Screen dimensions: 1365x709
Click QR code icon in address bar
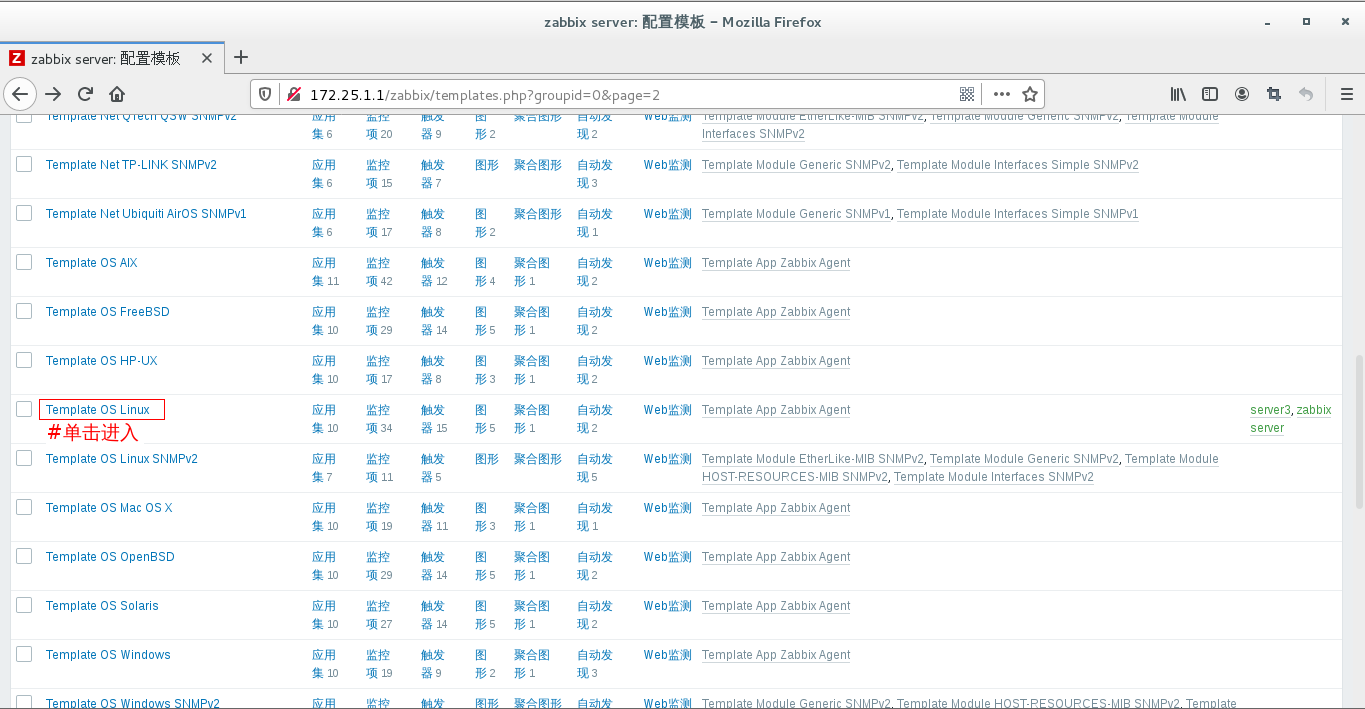click(966, 94)
